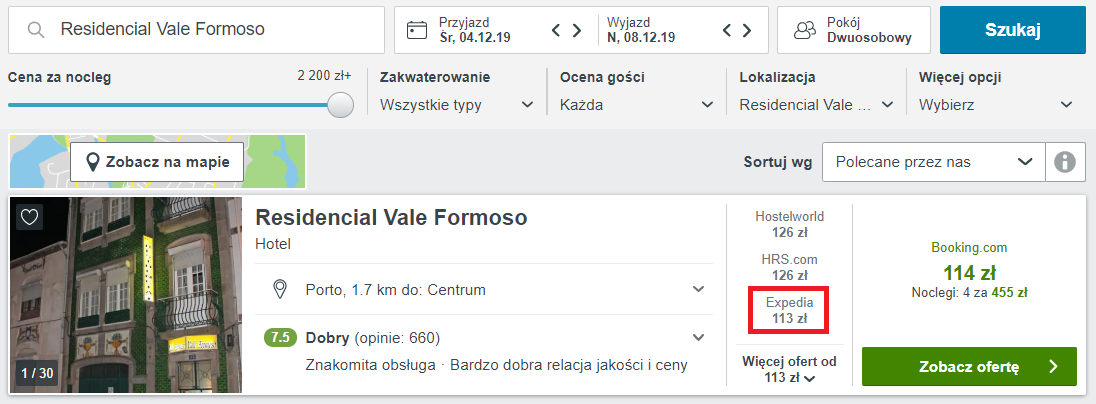Click the search magnifier icon

pos(36,30)
